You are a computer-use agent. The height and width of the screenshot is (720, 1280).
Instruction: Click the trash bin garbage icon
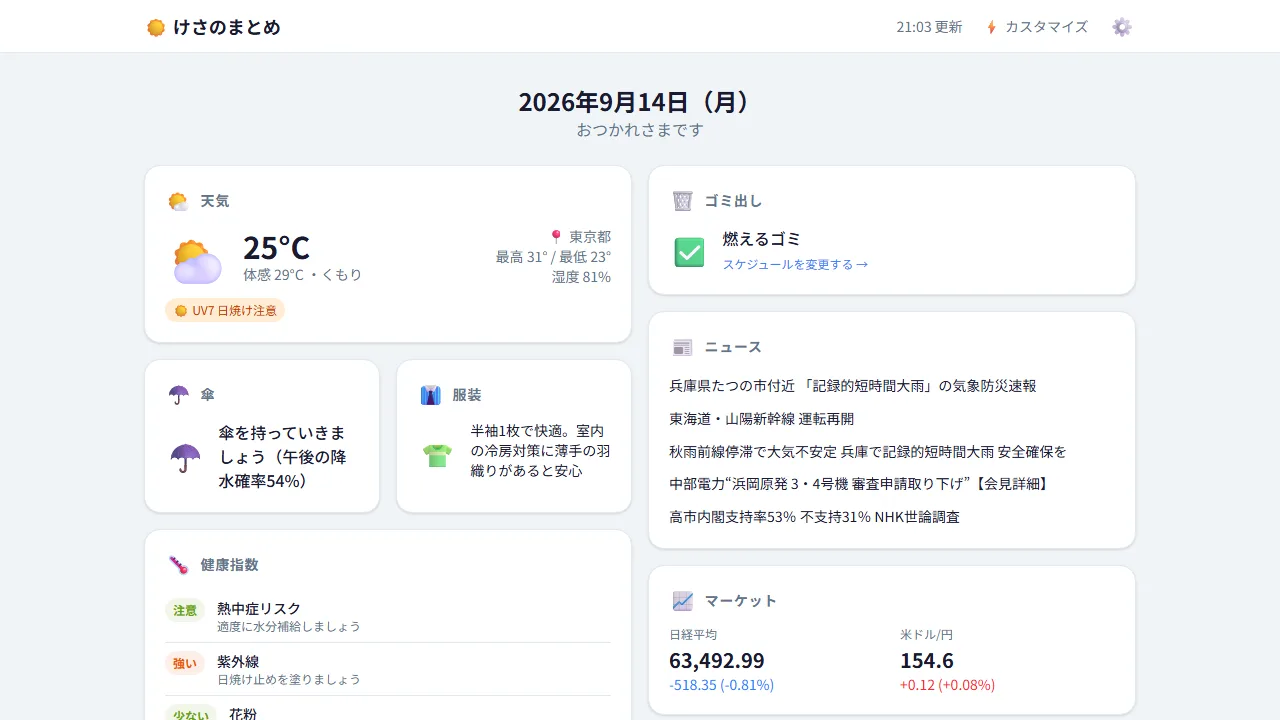pyautogui.click(x=683, y=201)
